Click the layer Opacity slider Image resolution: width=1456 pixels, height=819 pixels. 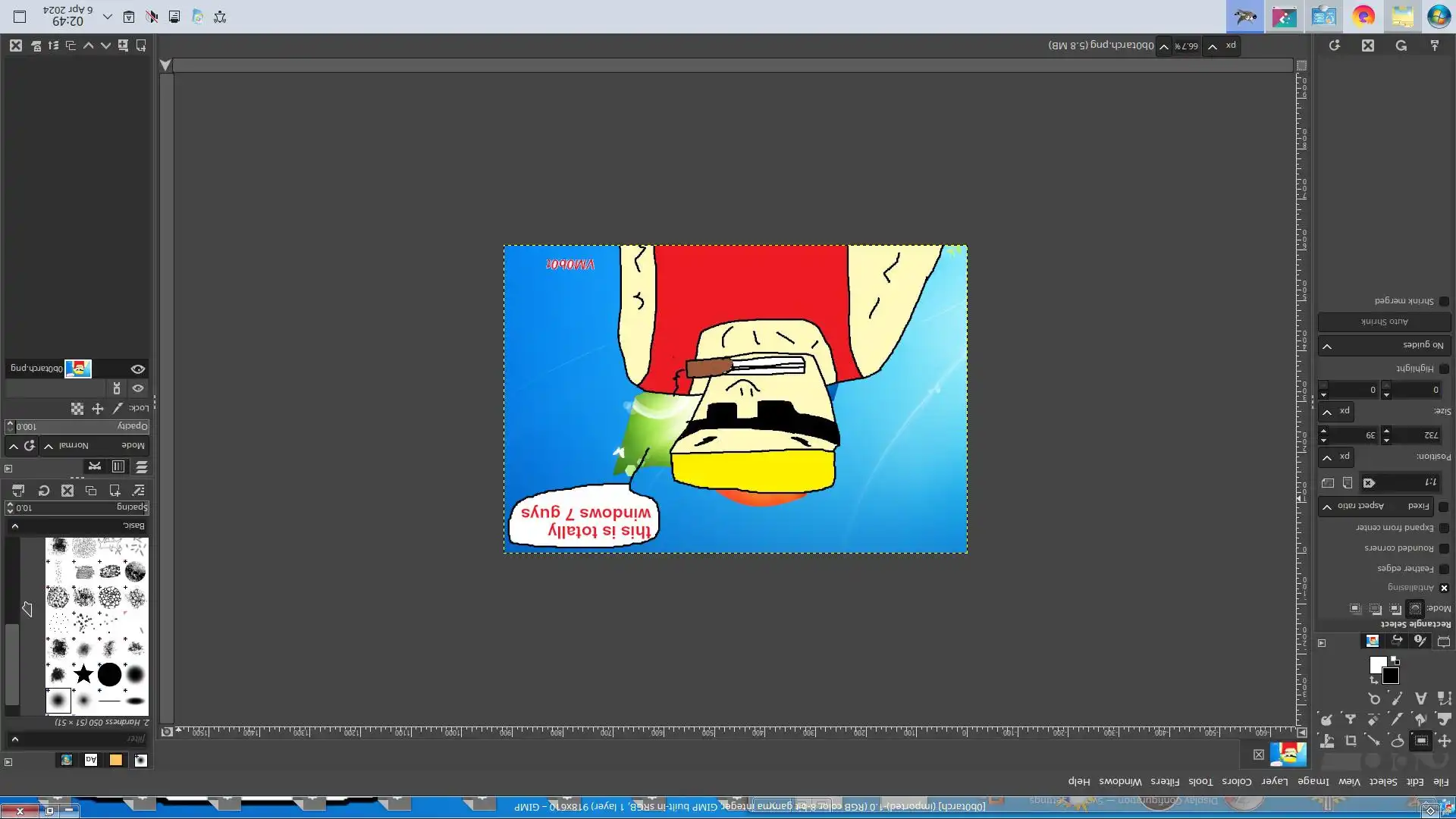pos(76,426)
